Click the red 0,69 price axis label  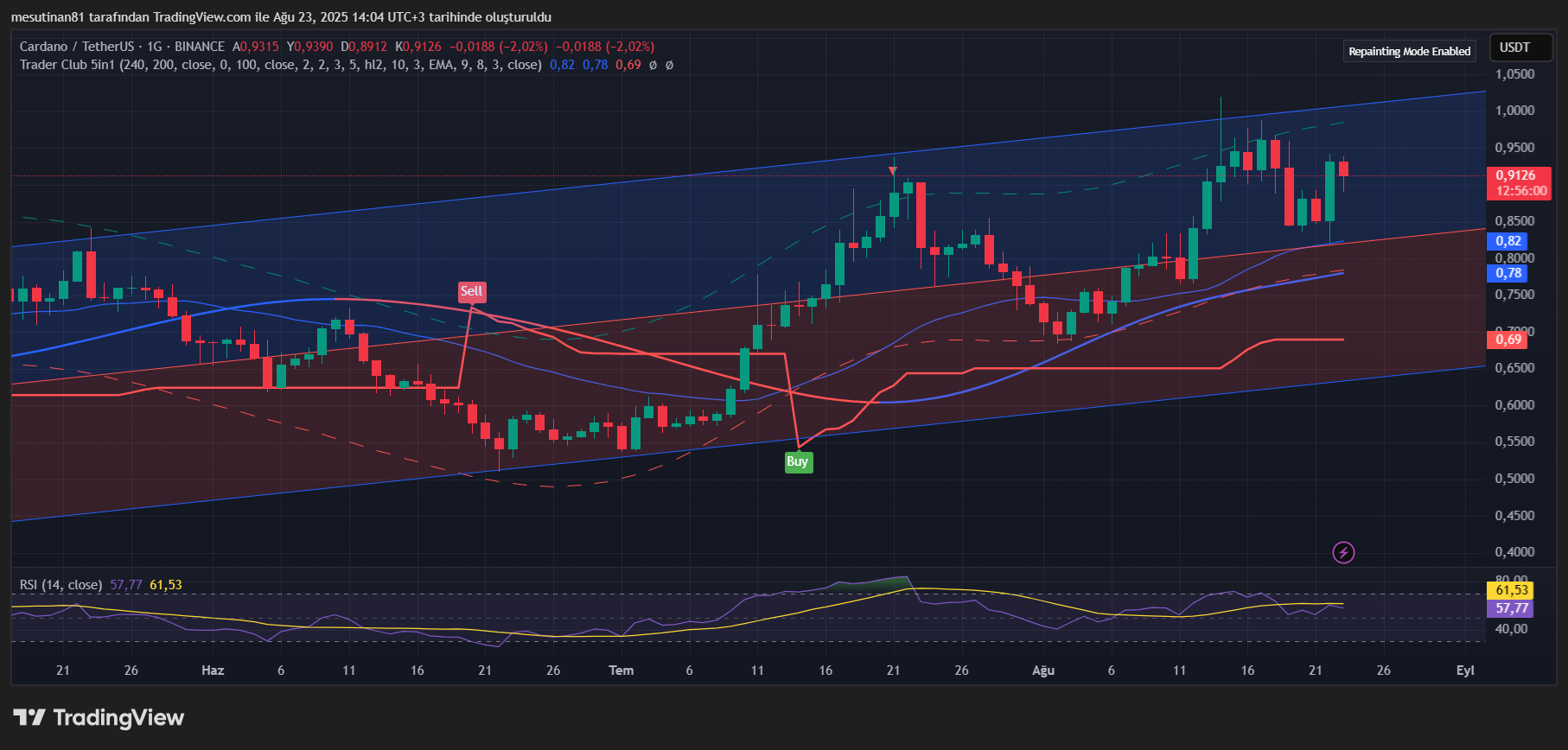(x=1507, y=340)
